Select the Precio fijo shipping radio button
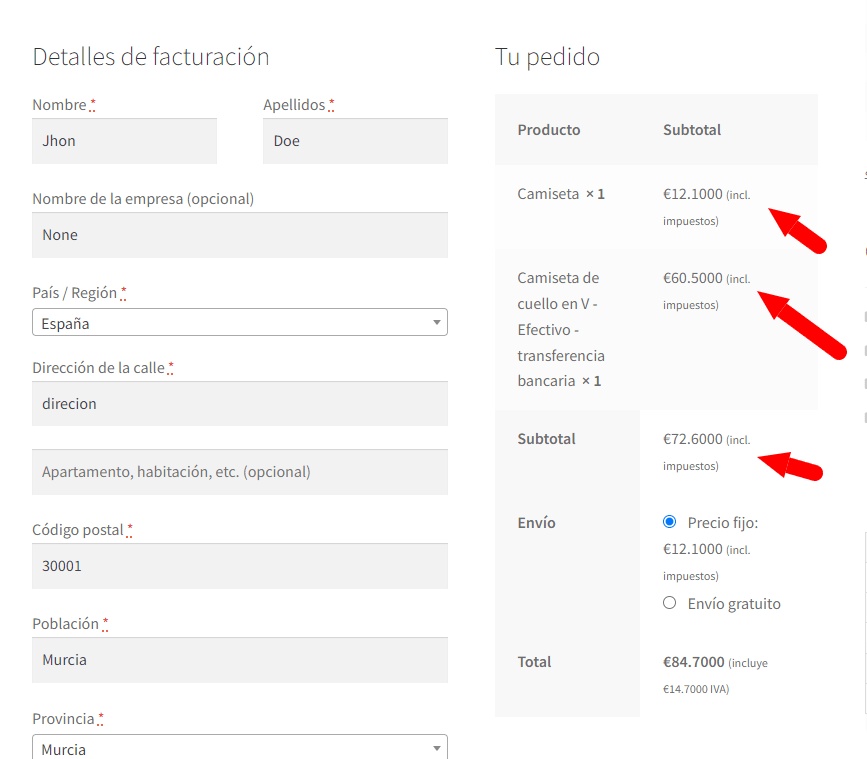This screenshot has height=759, width=867. tap(670, 522)
